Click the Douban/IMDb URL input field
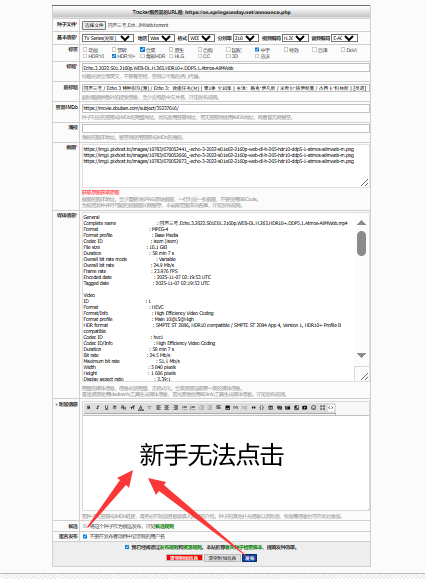 226,108
